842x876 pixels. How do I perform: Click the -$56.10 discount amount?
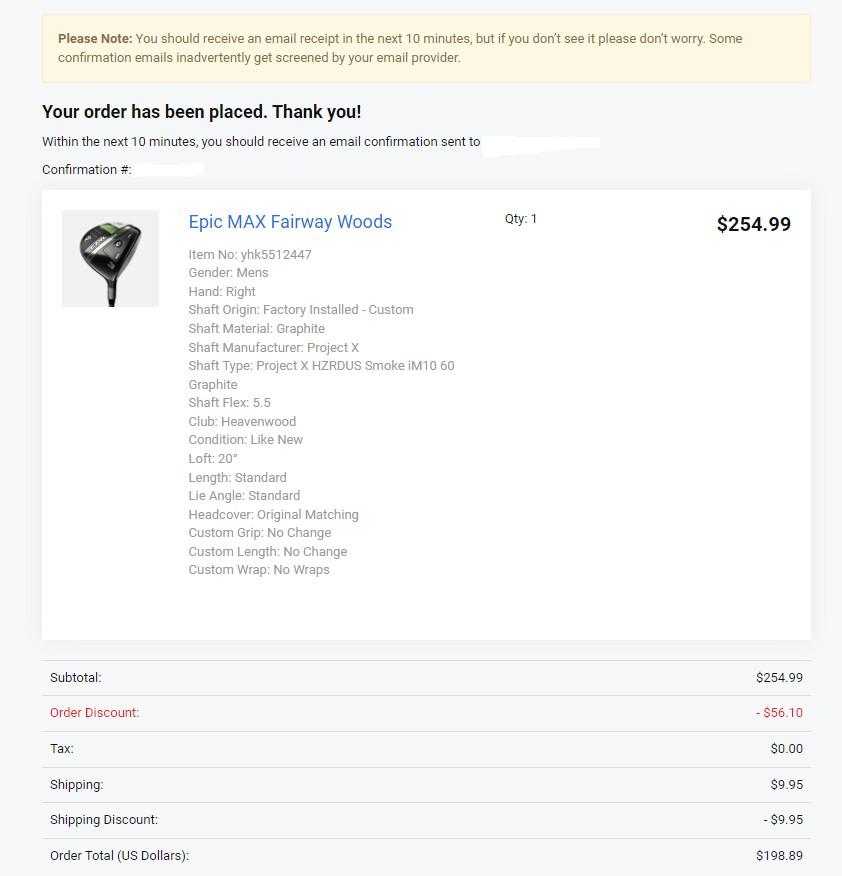[x=779, y=713]
